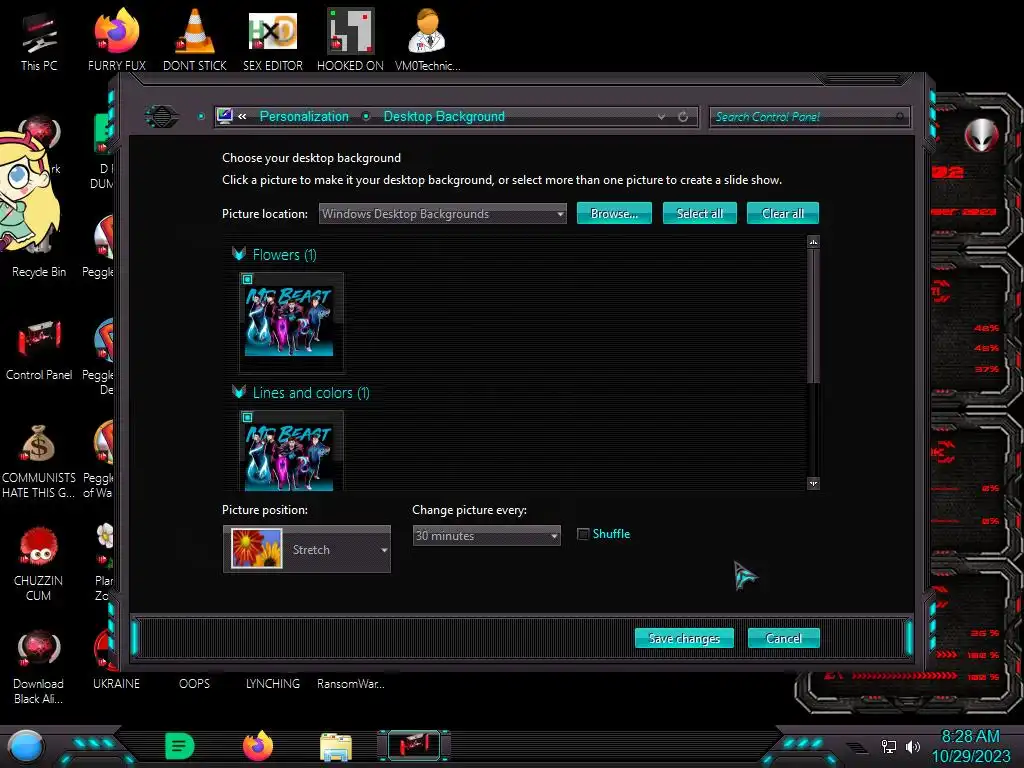Image resolution: width=1024 pixels, height=768 pixels.
Task: Open the HOOKED ON desktop shortcut
Action: [x=350, y=40]
